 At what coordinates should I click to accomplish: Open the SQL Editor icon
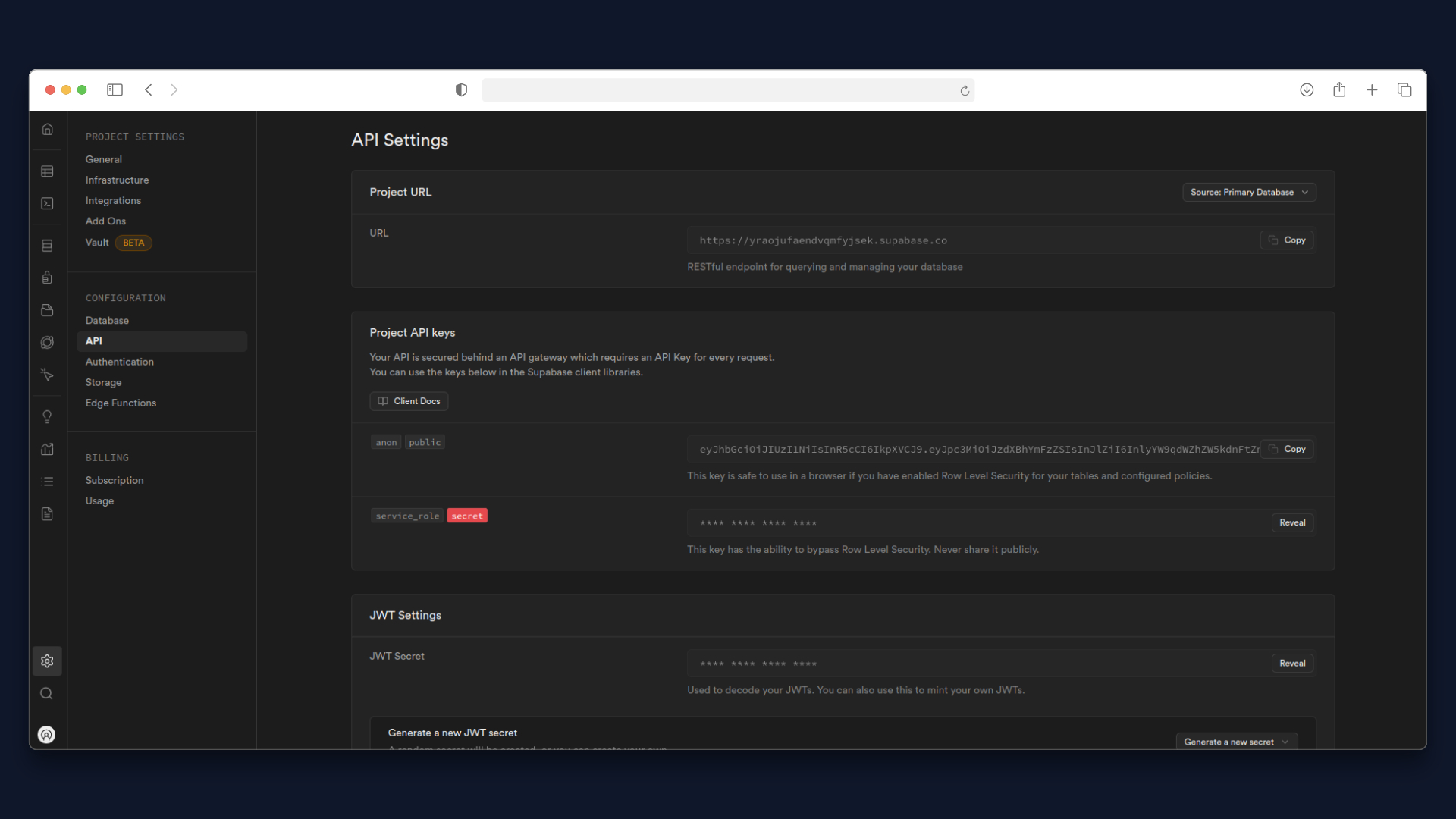tap(47, 204)
